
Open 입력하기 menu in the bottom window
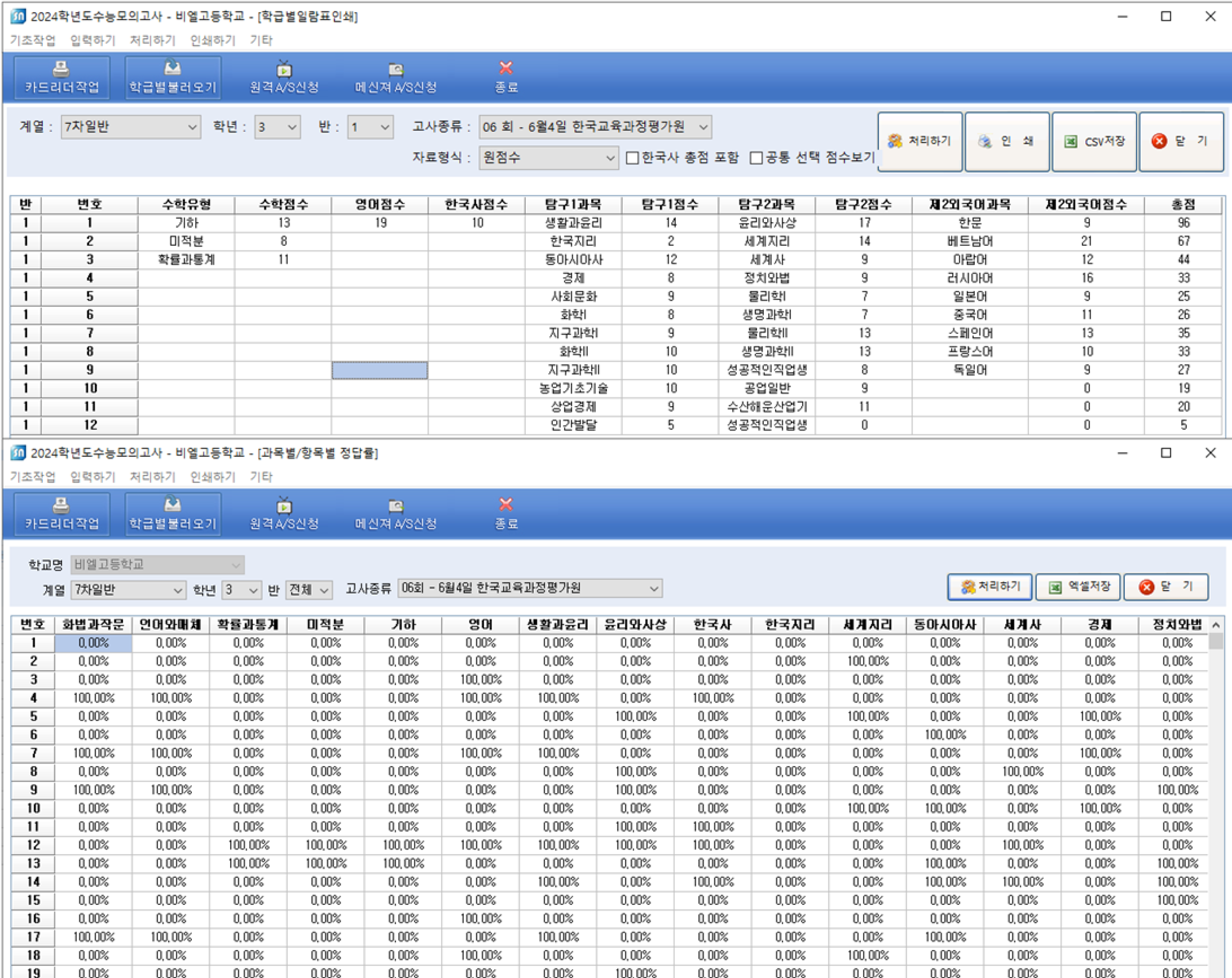coord(93,477)
